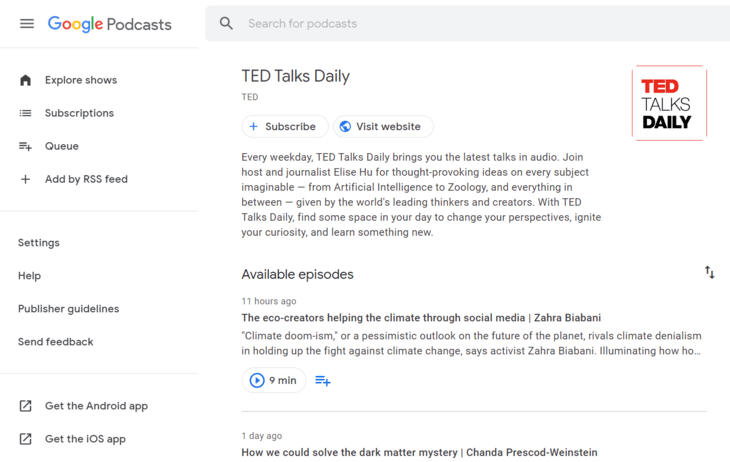Focus the Search for podcasts field
730x462 pixels.
coord(467,23)
